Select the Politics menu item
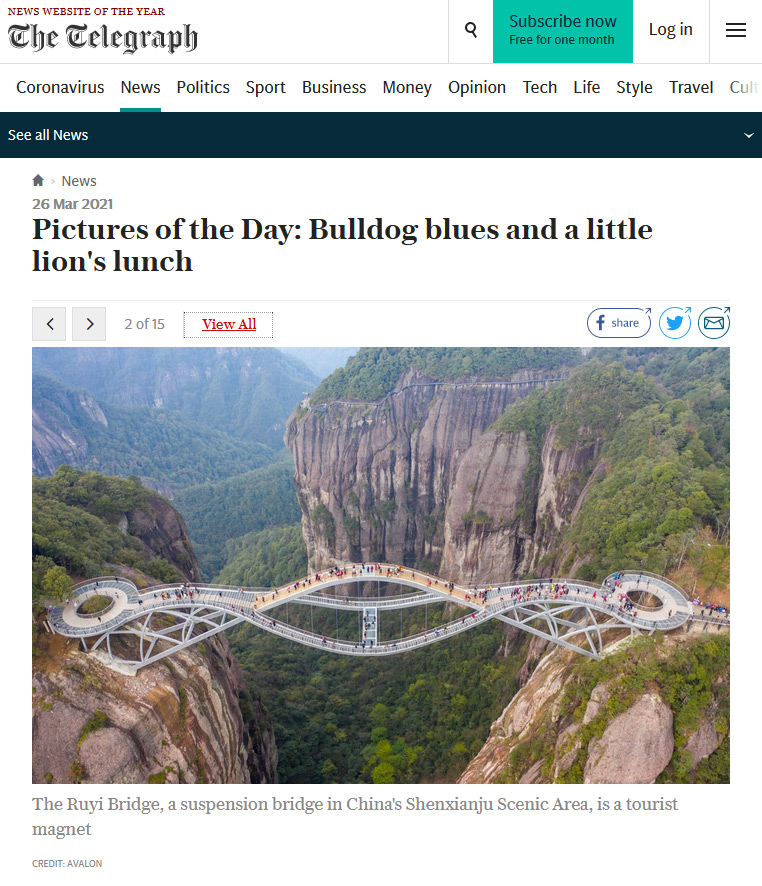This screenshot has height=886, width=762. (203, 87)
